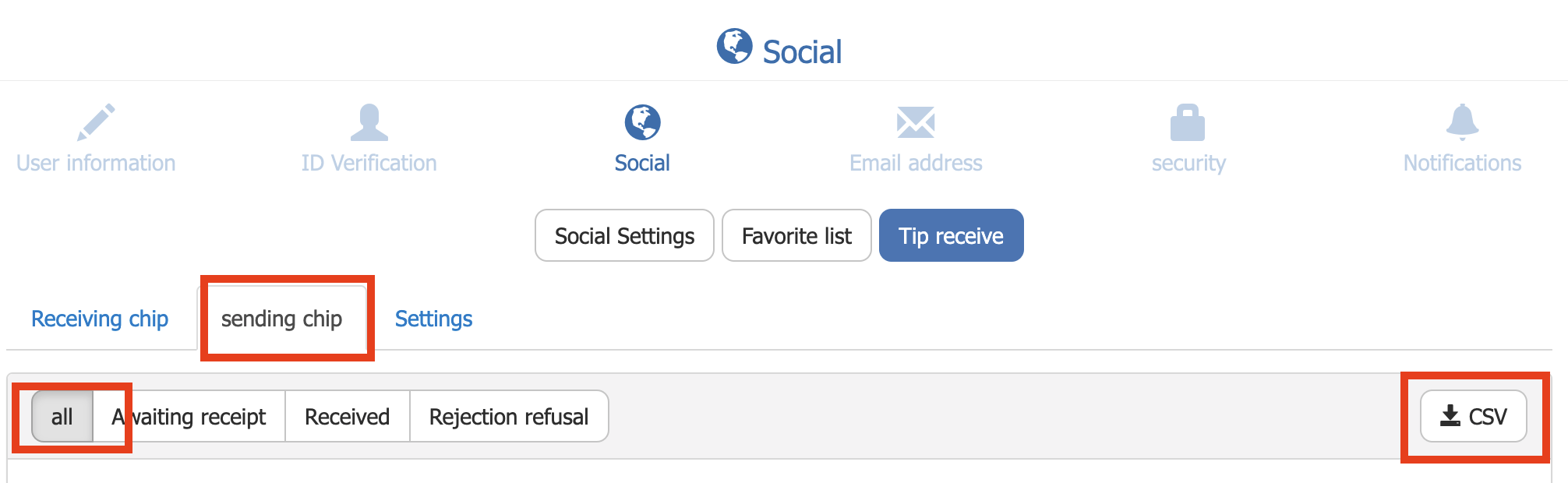
Task: Filter by Rejection refusal
Action: pyautogui.click(x=509, y=417)
